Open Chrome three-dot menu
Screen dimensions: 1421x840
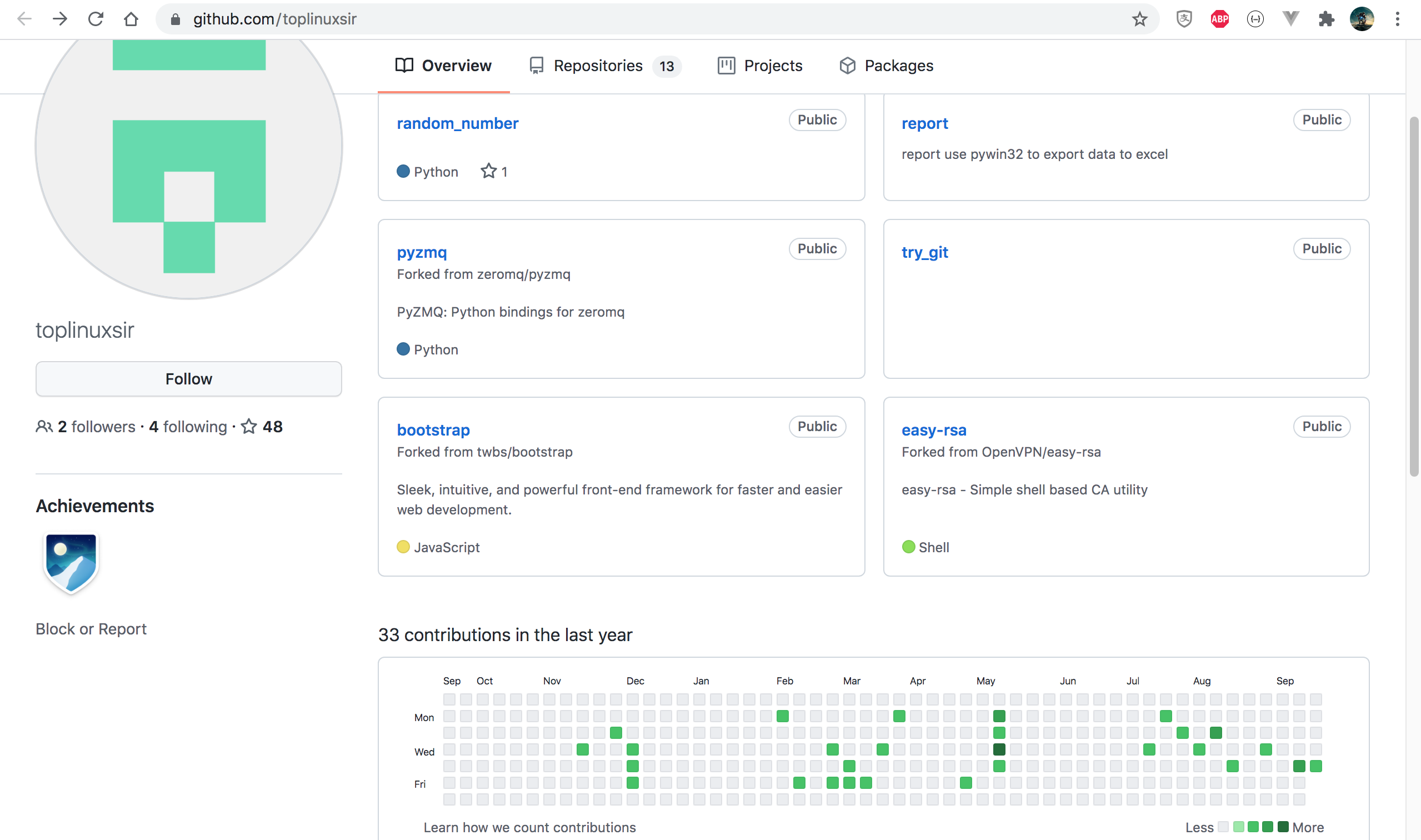pos(1398,19)
